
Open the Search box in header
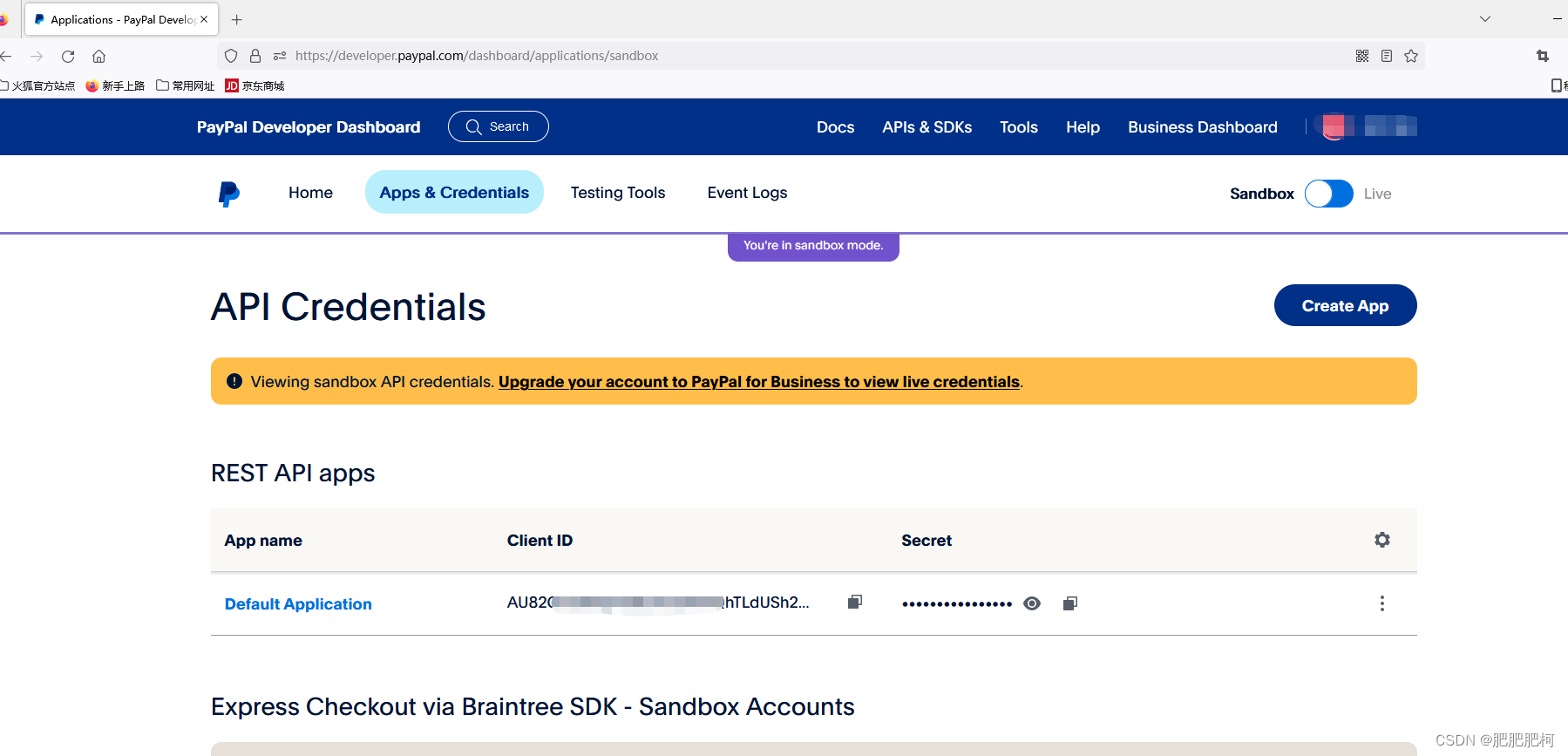(499, 126)
